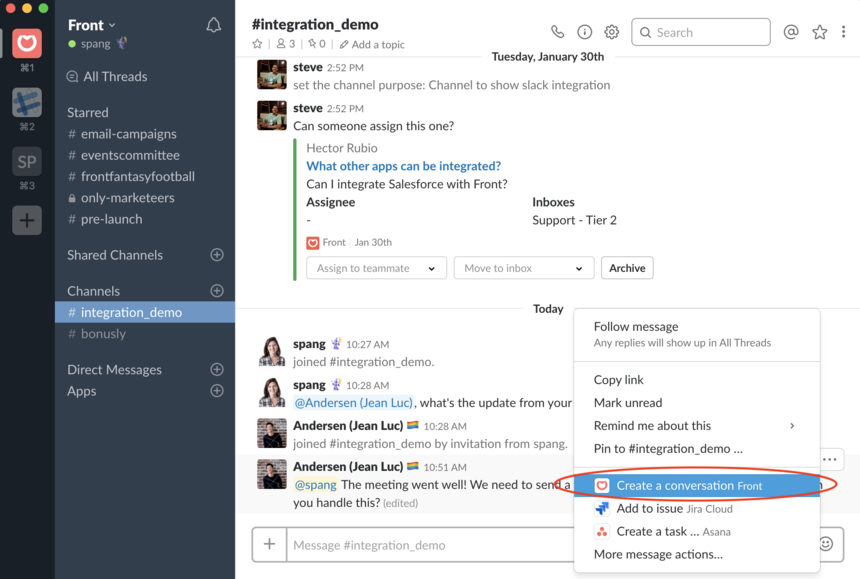Viewport: 860px width, 579px height.
Task: Open the Move to inbox dropdown
Action: (524, 268)
